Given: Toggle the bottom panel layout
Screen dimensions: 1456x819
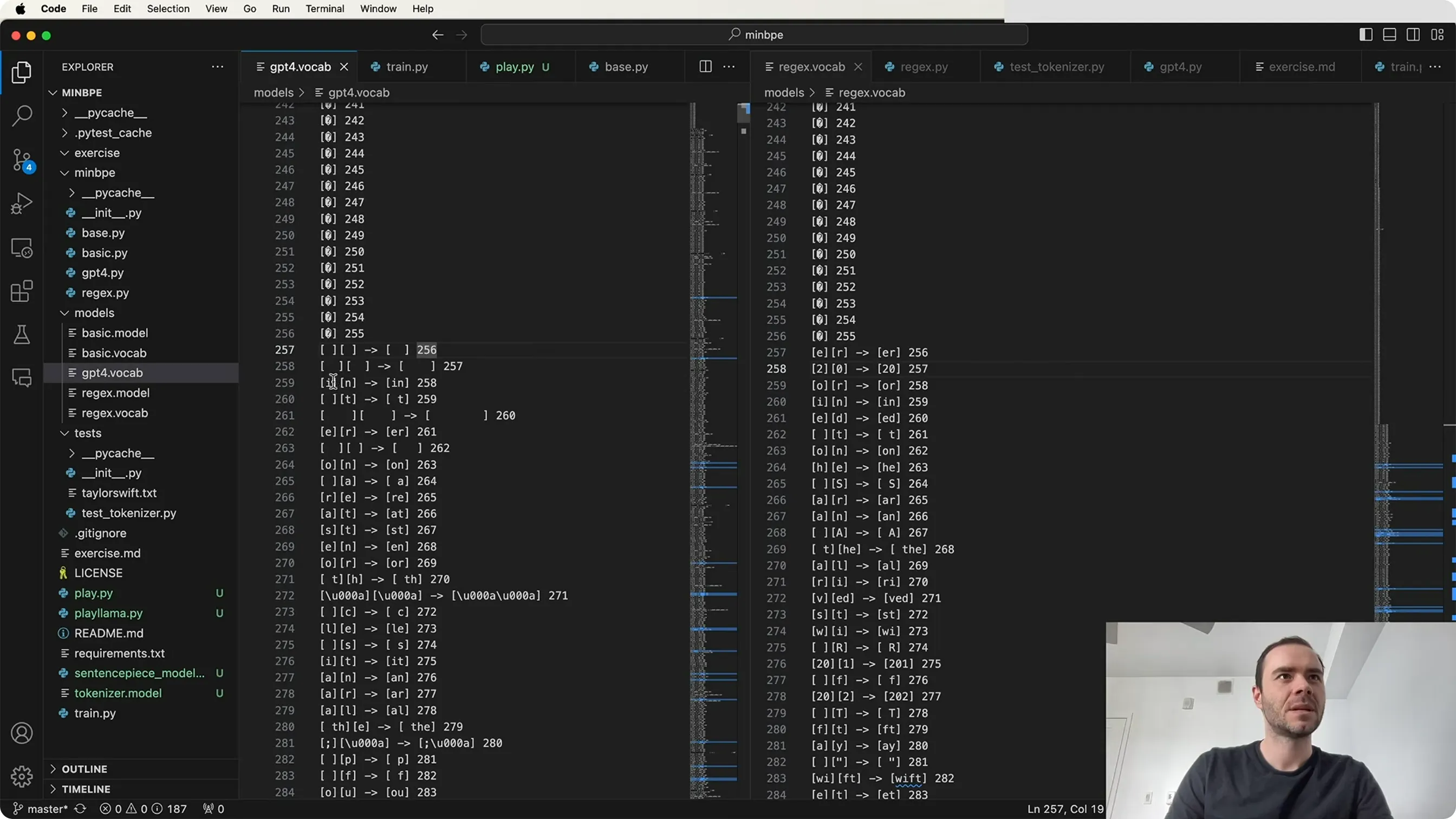Looking at the screenshot, I should click(x=1389, y=35).
